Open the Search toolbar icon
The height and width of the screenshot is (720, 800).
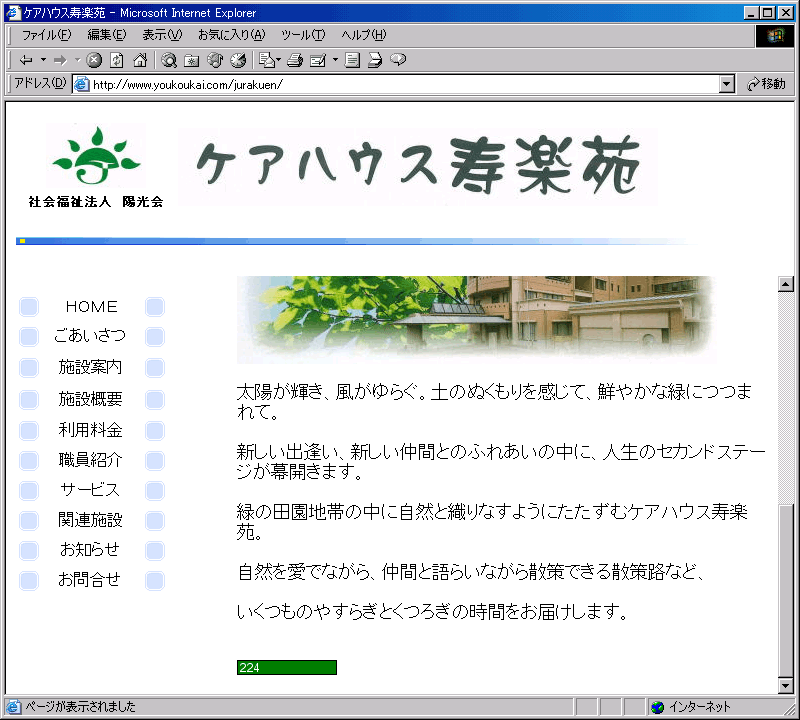click(169, 60)
